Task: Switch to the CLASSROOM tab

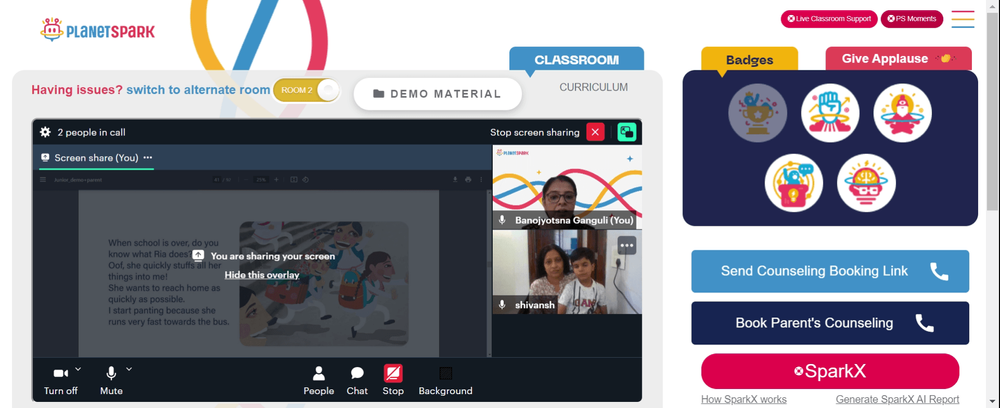Action: [x=577, y=59]
